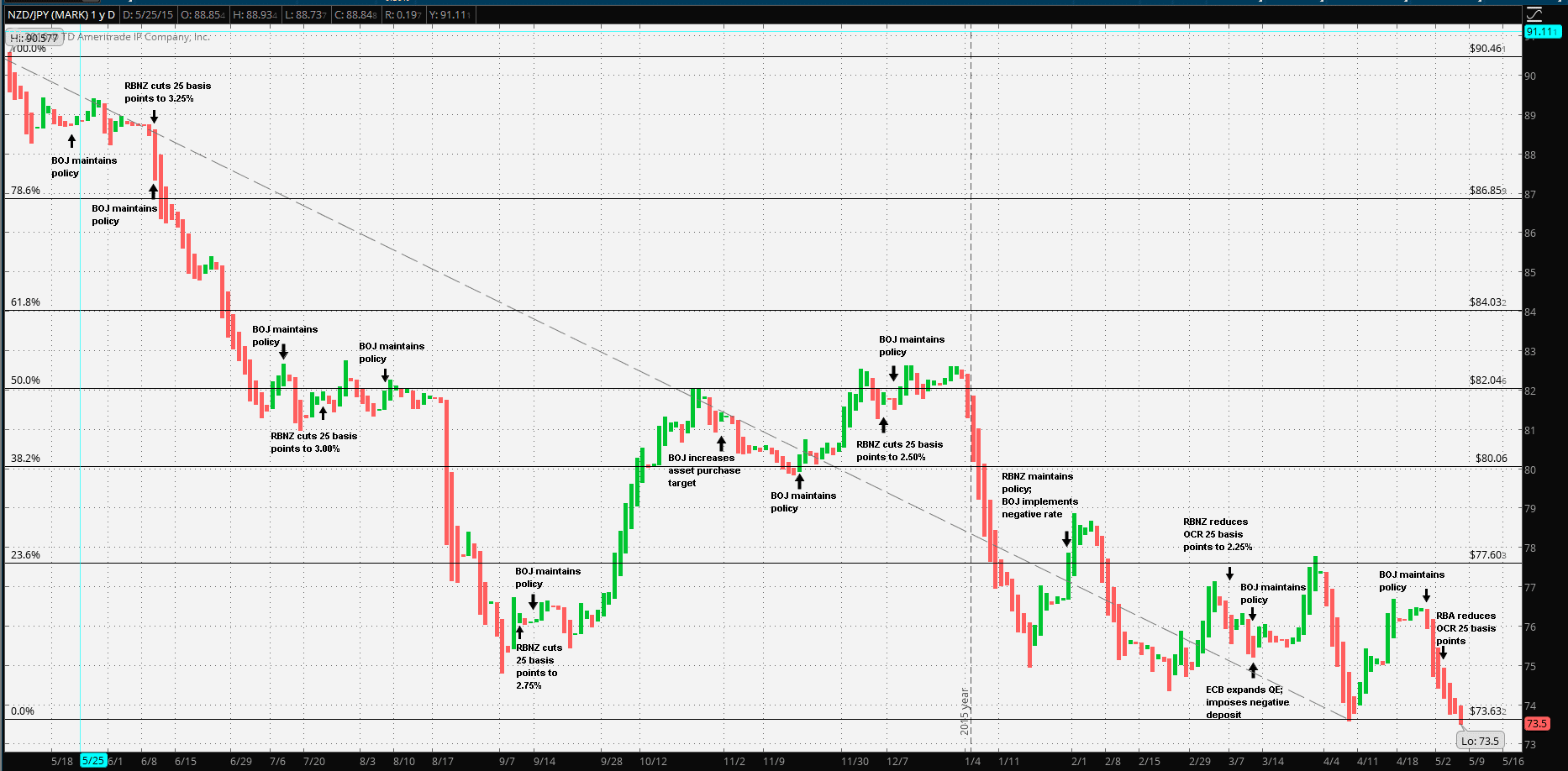Click the highlighted 5/25 date on time axis
This screenshot has width=1568, height=771.
click(x=92, y=761)
